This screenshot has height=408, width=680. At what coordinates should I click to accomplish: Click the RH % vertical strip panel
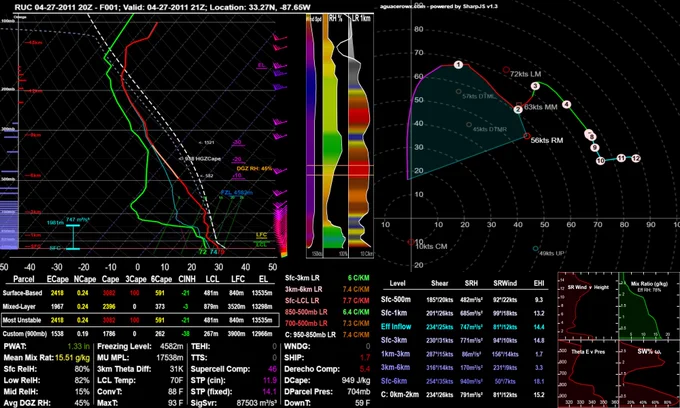point(336,136)
